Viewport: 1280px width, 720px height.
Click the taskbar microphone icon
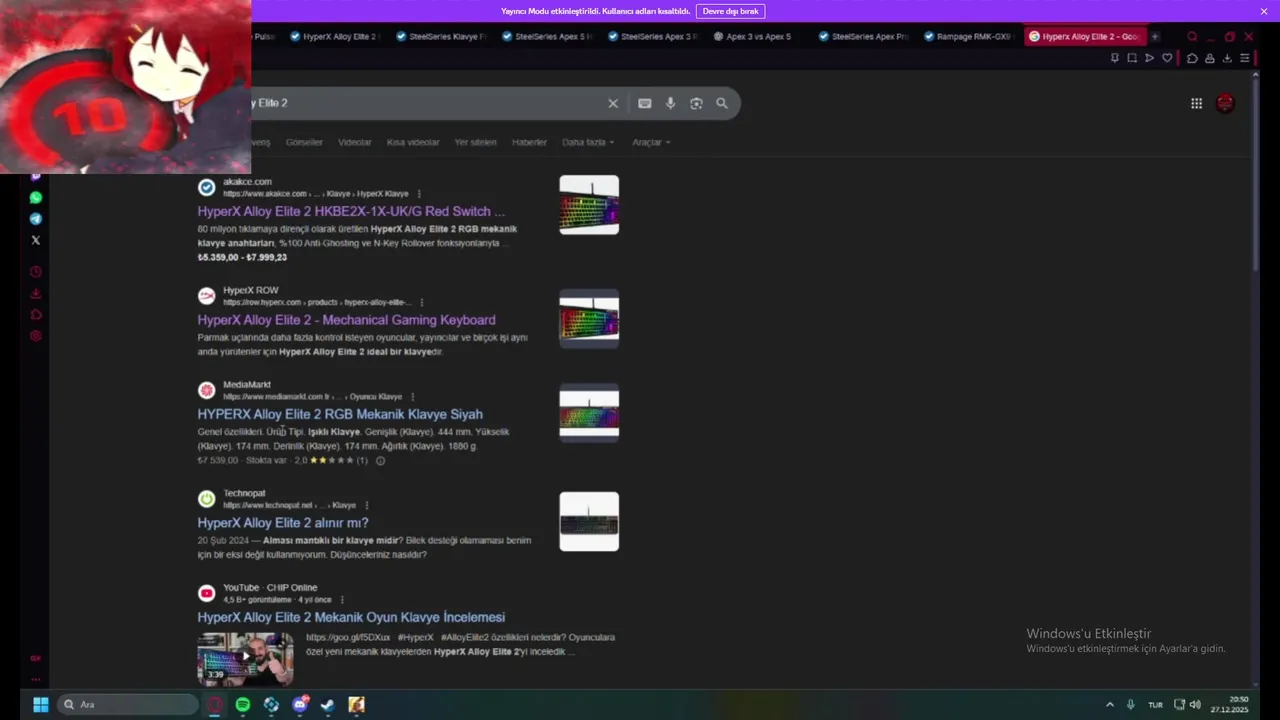[x=1131, y=705]
